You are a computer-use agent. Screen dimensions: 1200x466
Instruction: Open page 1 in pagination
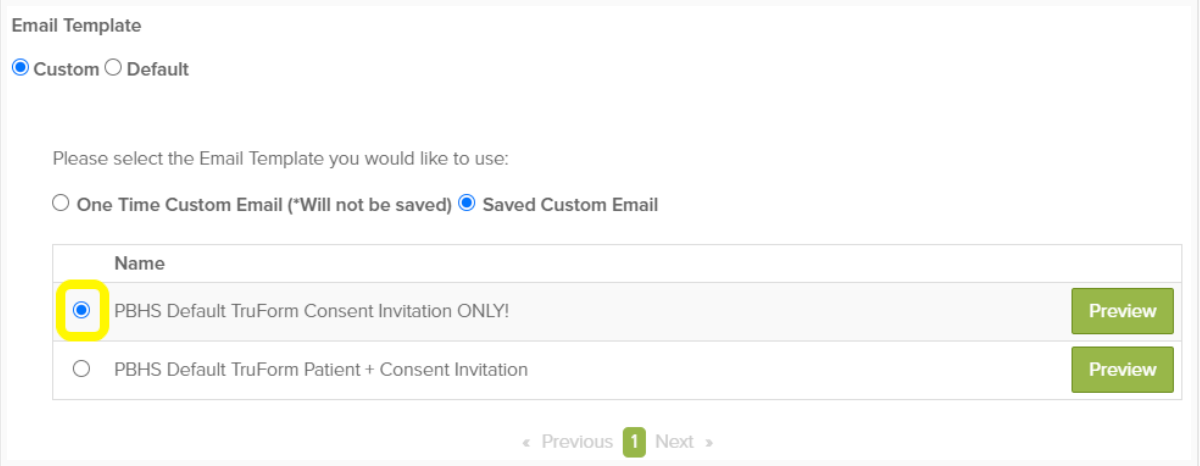coord(634,441)
